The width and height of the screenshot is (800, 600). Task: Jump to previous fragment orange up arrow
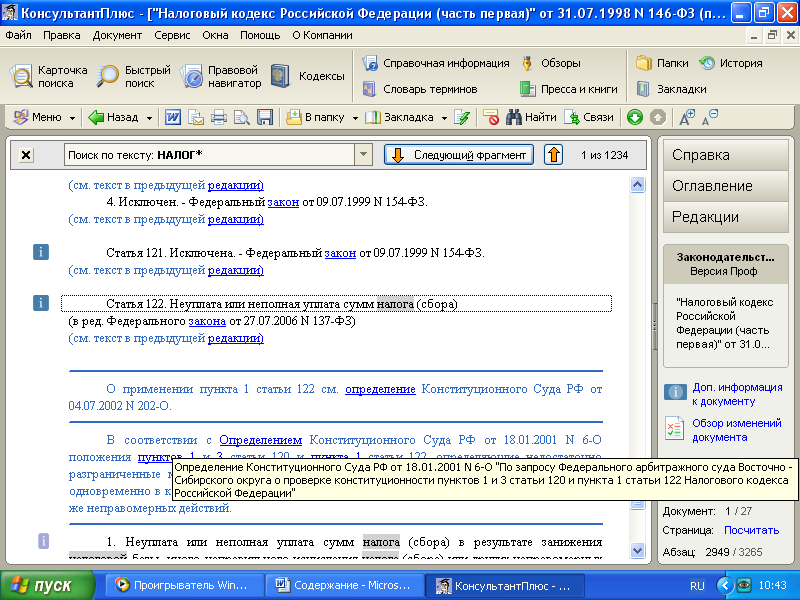point(554,155)
